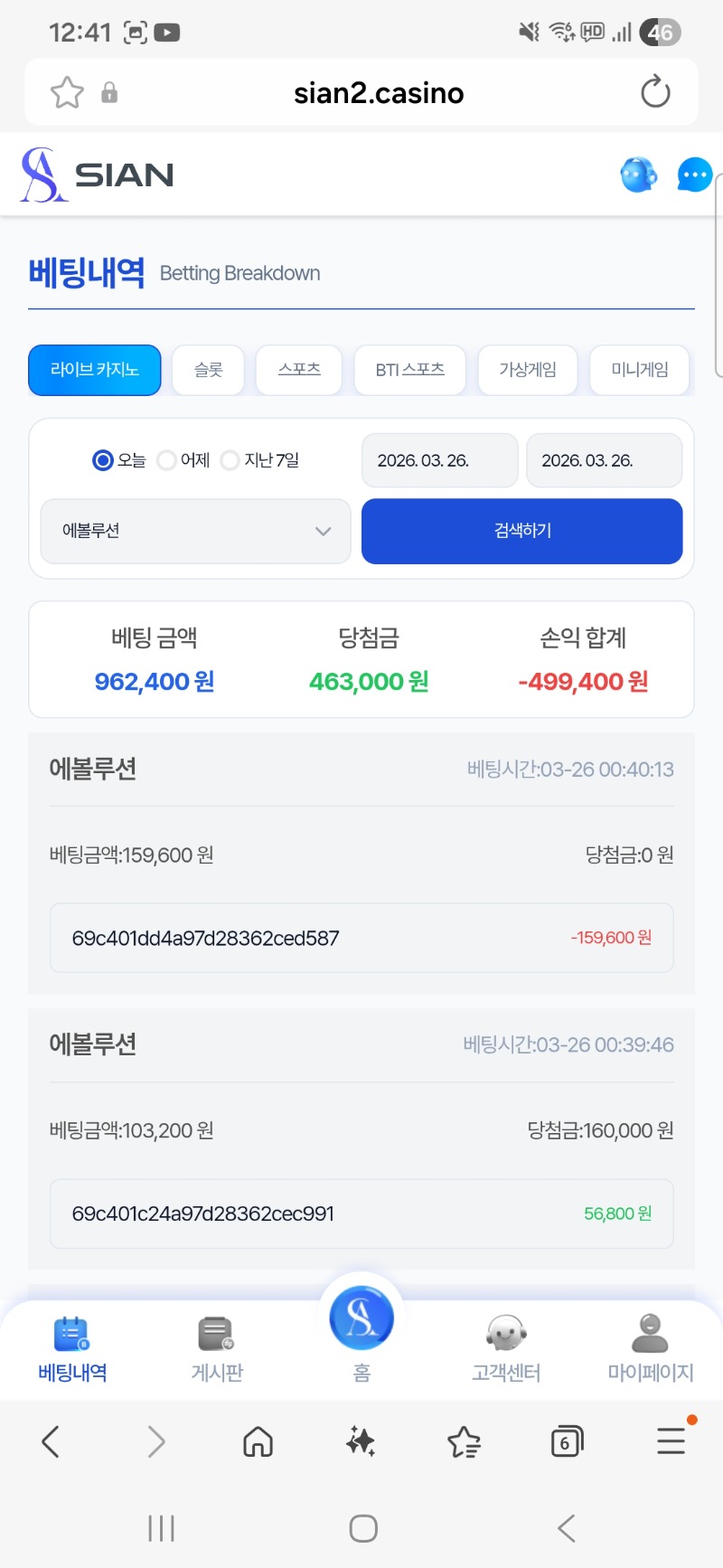
Task: Open the support headset mascot icon
Action: pyautogui.click(x=638, y=175)
